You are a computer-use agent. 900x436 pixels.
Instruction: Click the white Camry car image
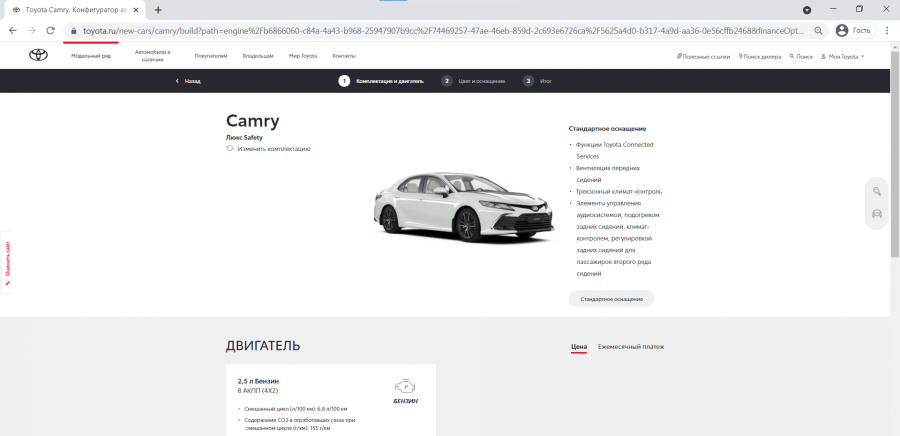point(464,207)
